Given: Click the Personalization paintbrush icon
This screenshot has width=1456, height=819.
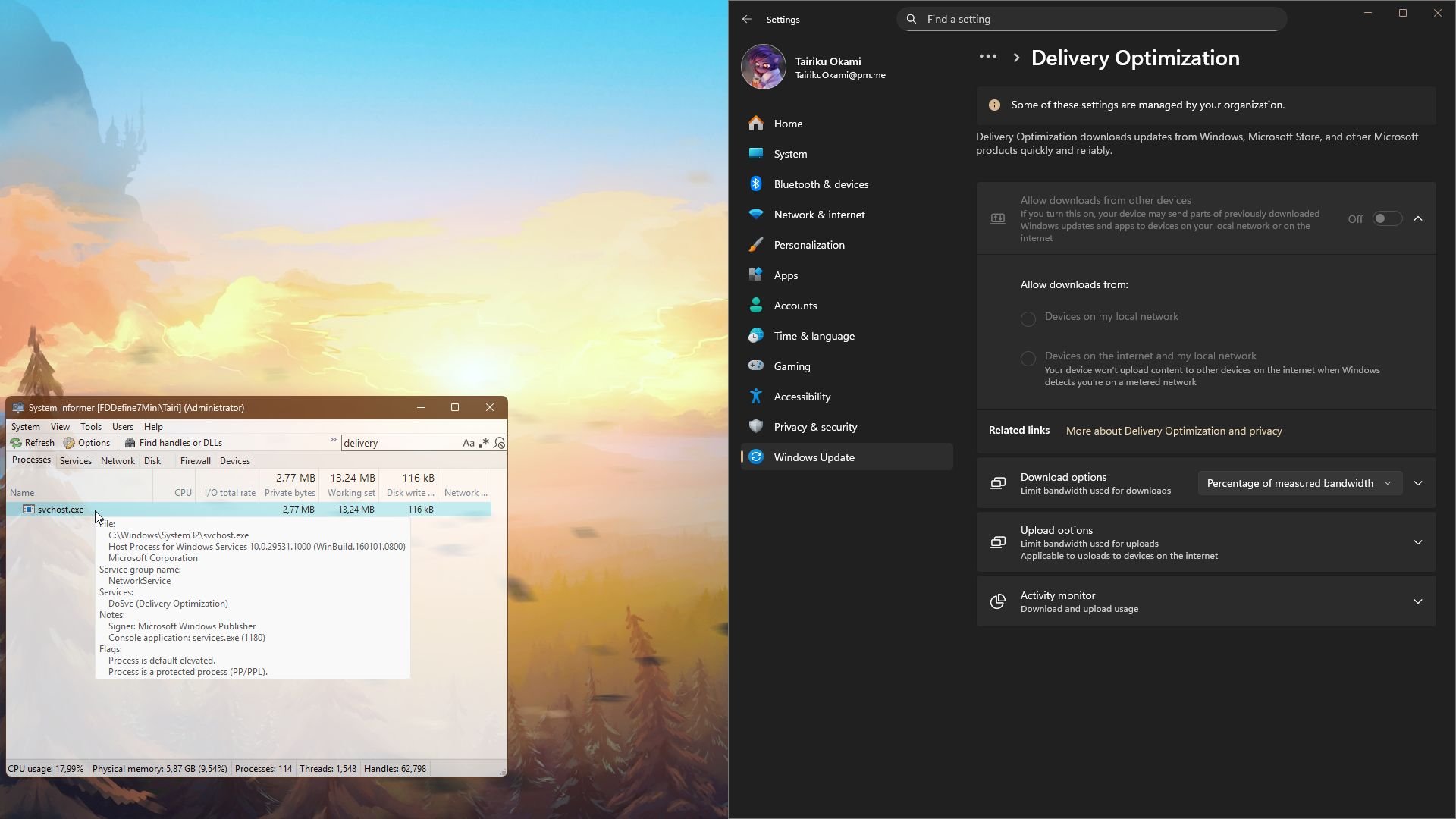Looking at the screenshot, I should point(756,245).
